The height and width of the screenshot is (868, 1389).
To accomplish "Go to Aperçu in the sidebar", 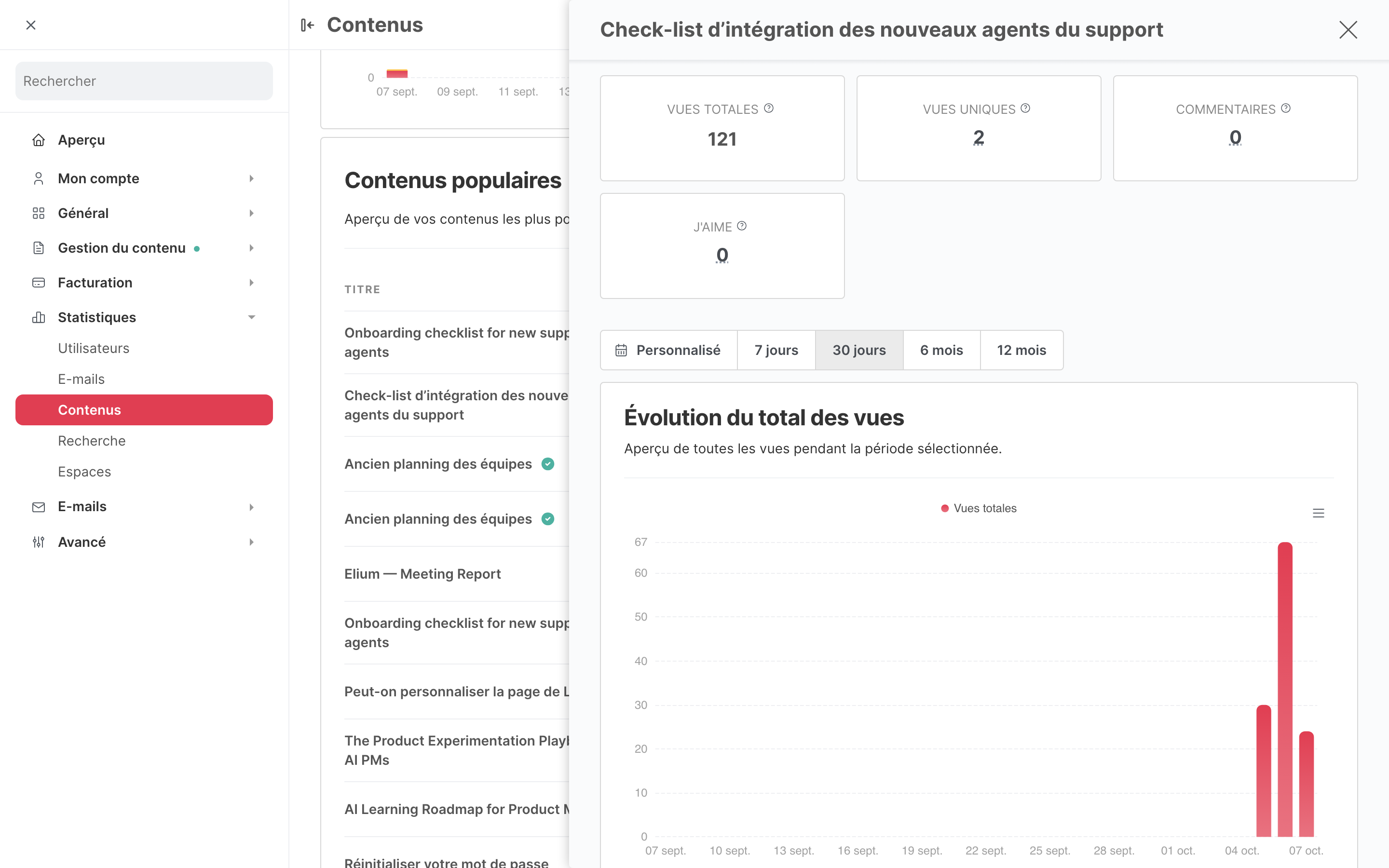I will click(x=82, y=140).
